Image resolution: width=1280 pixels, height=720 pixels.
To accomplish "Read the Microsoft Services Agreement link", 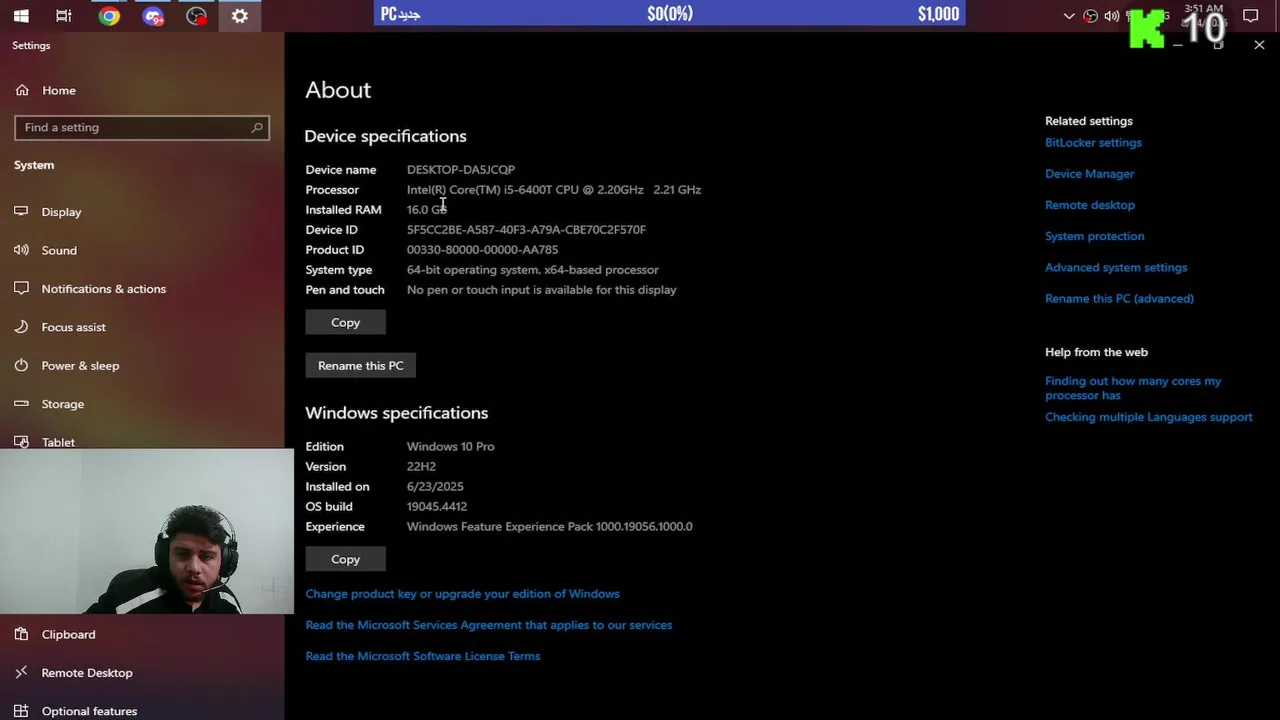I will click(x=489, y=625).
